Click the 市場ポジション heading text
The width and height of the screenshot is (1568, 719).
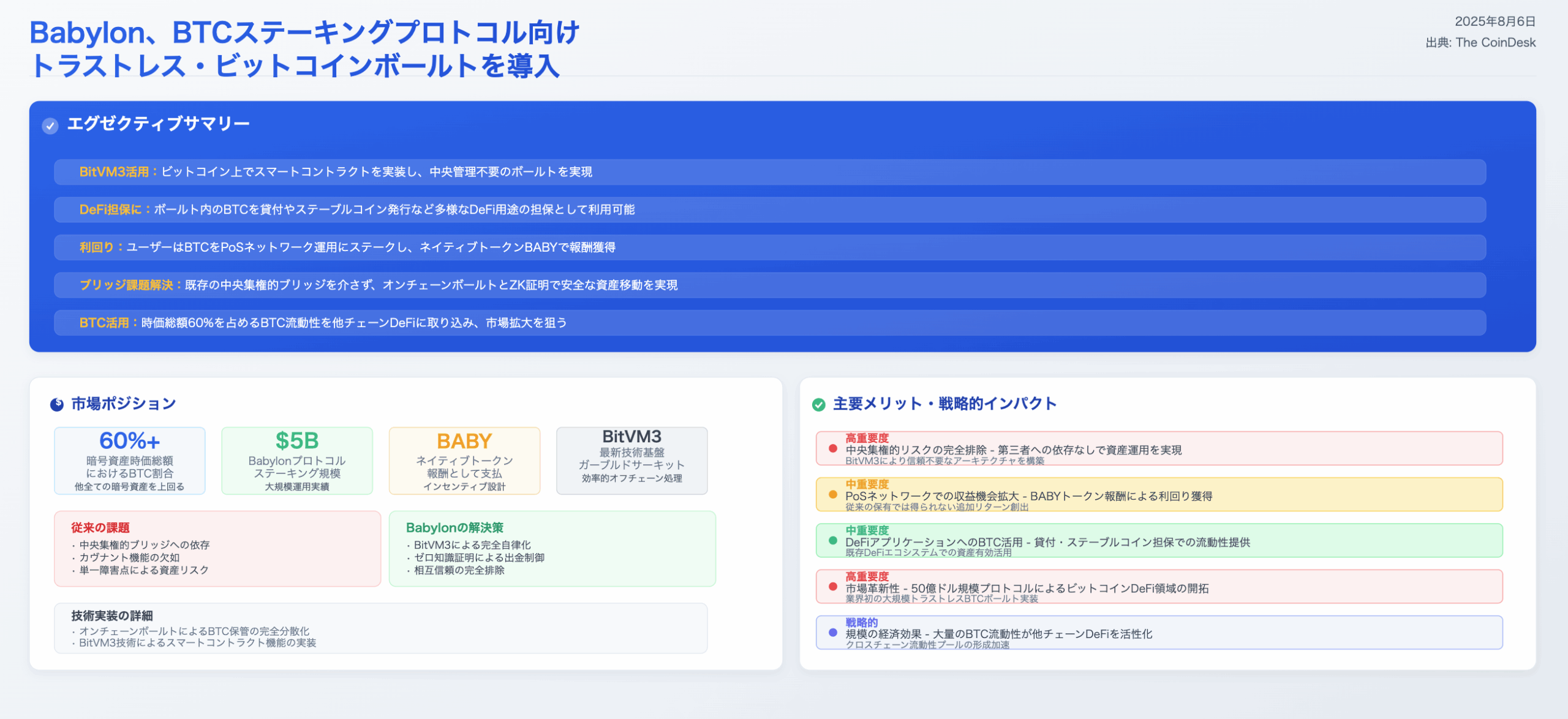tap(123, 404)
